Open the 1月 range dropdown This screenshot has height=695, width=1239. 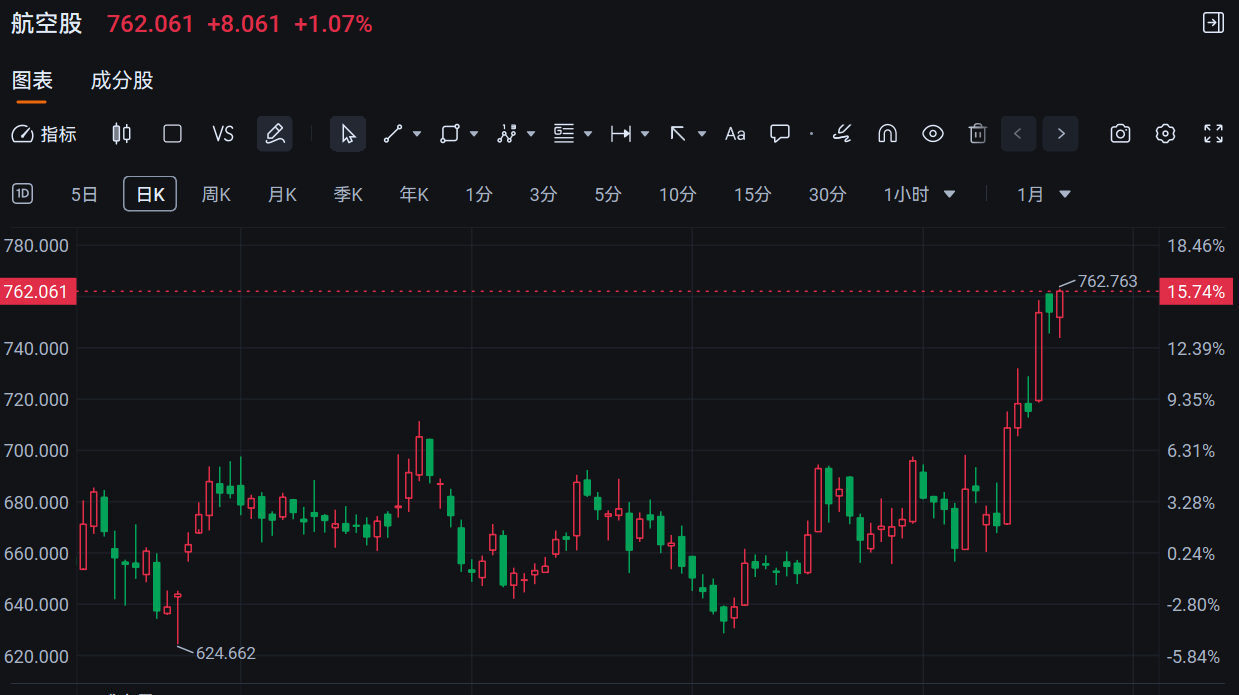1043,194
